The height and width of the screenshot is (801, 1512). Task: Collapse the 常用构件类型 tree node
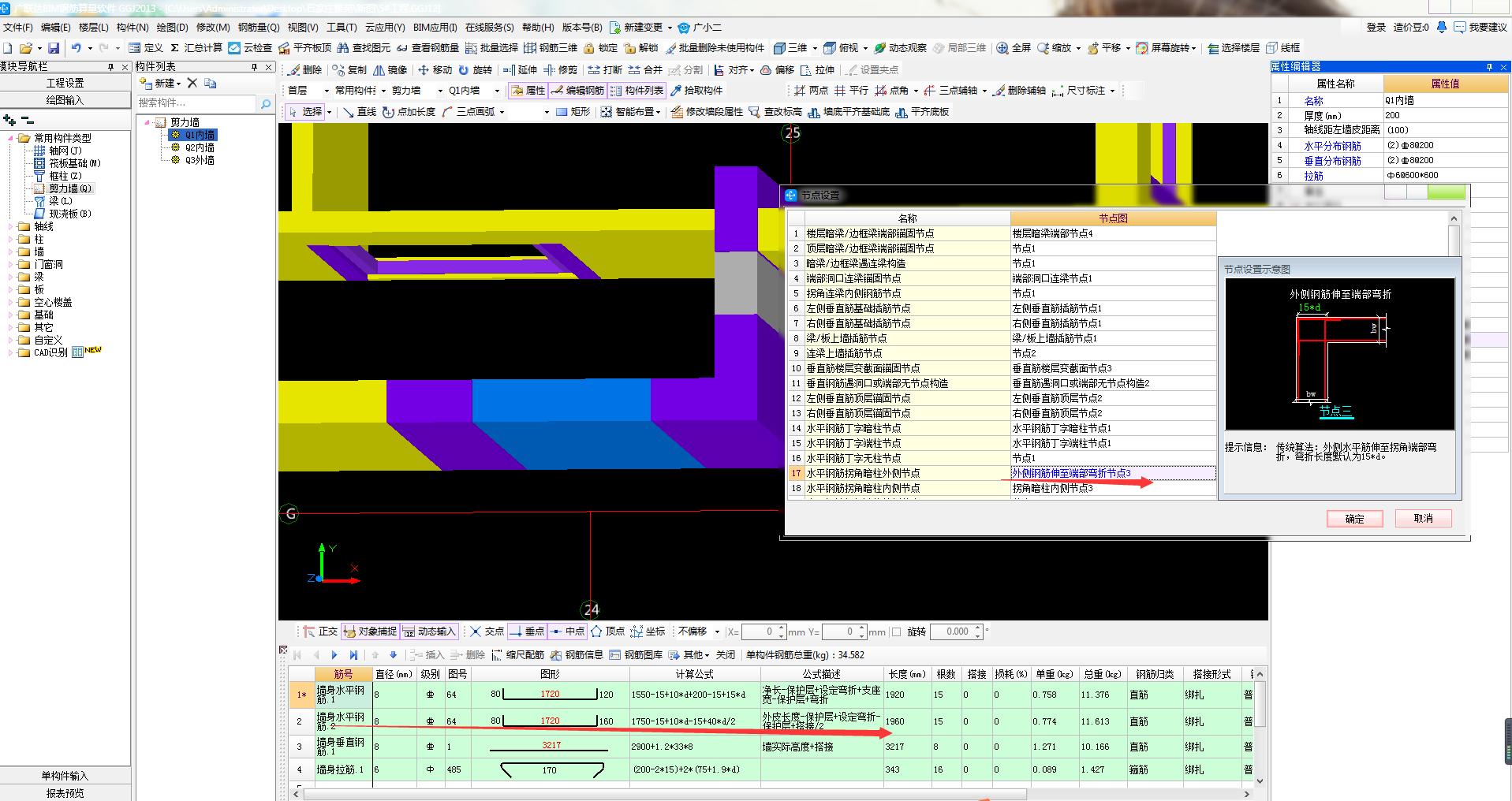coord(11,138)
